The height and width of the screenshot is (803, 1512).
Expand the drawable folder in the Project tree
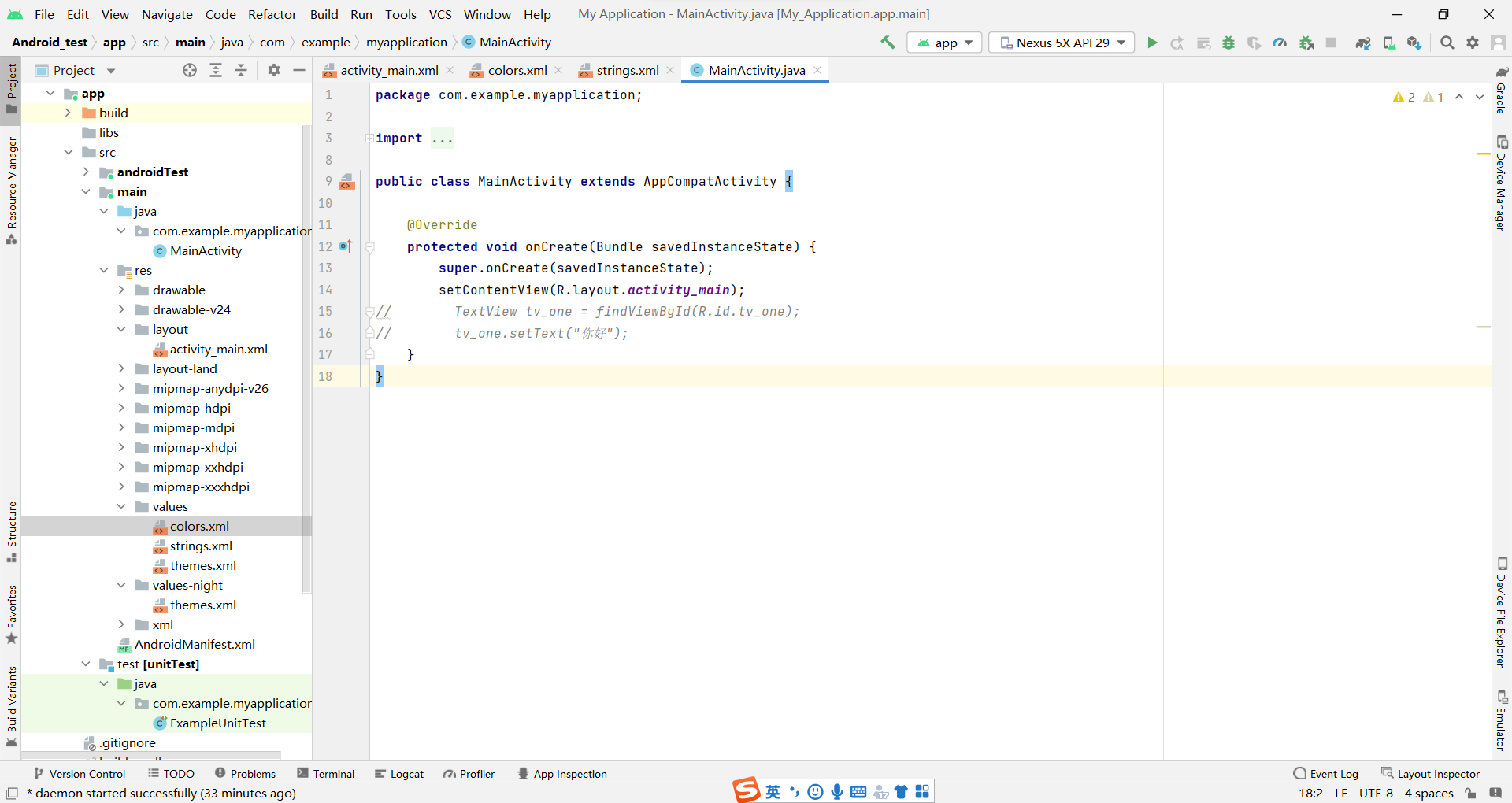121,290
